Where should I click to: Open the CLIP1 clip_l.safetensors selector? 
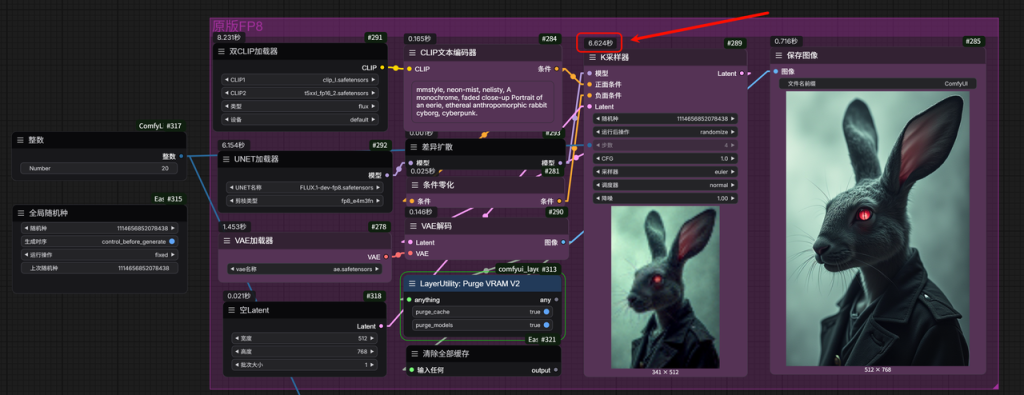300,80
